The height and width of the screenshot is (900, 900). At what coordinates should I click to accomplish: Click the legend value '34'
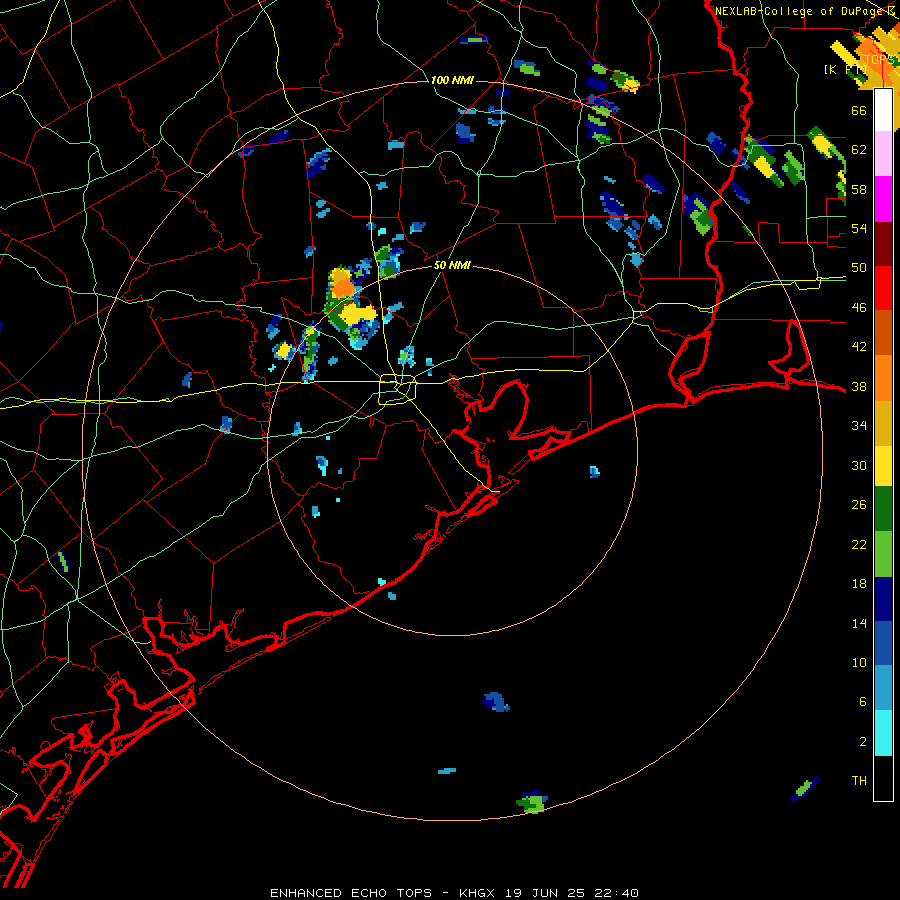click(859, 426)
